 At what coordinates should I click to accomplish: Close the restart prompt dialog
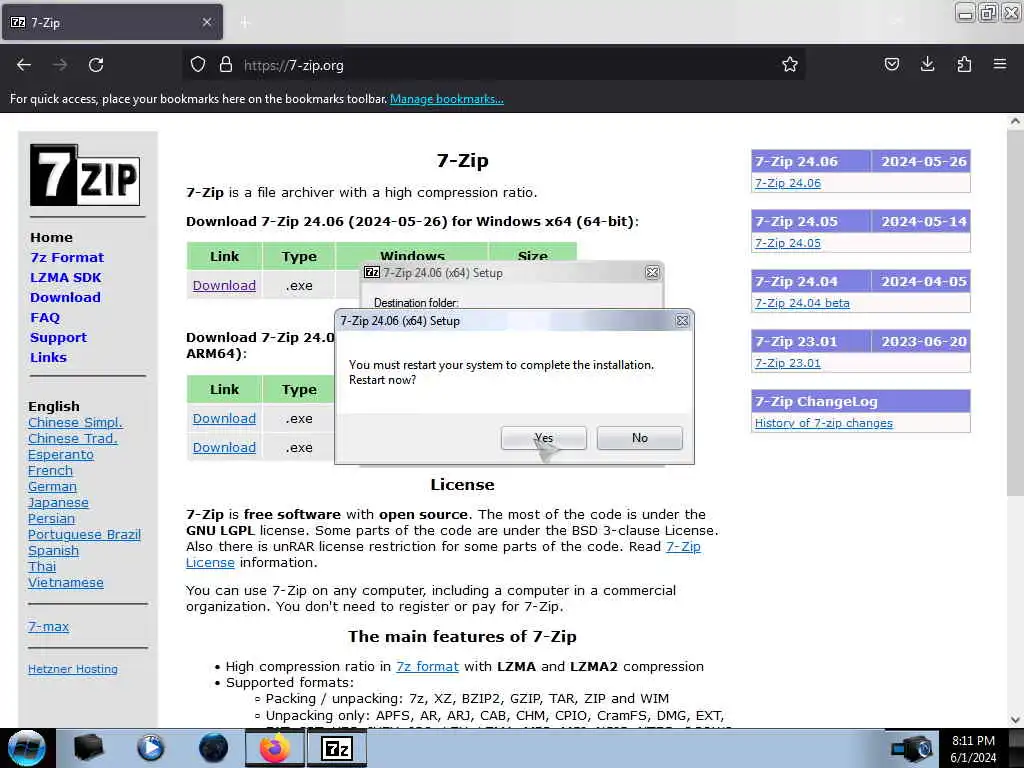click(682, 321)
